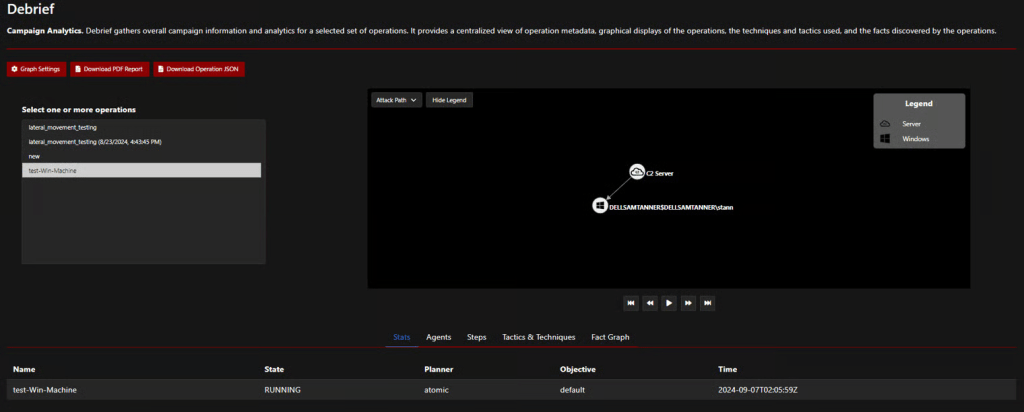
Task: Jump to the last step of playback
Action: pos(707,302)
